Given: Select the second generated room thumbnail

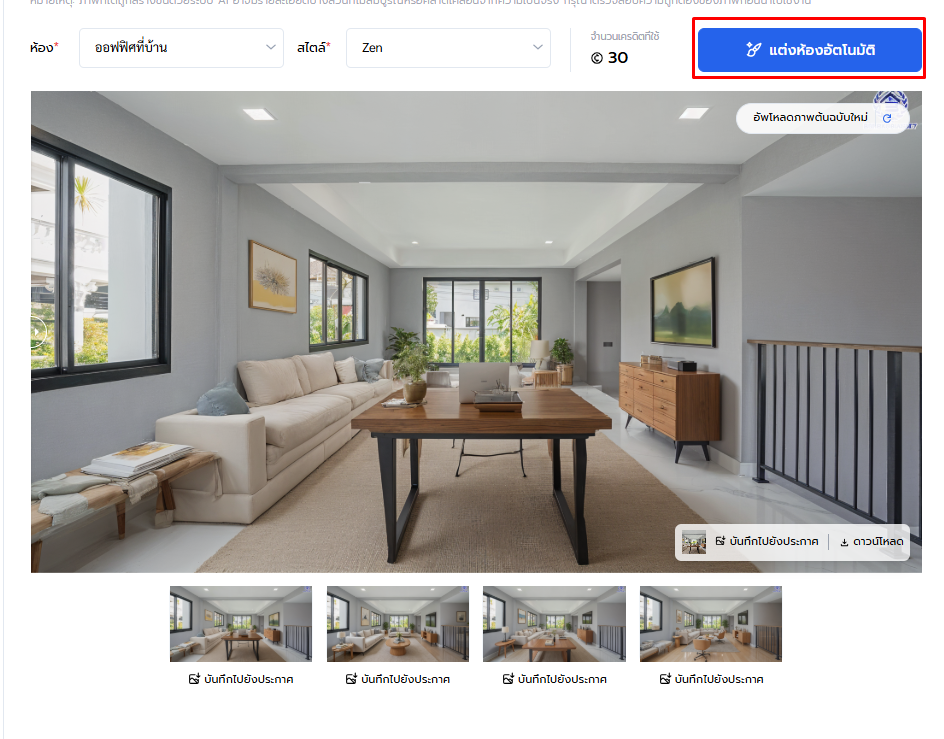Looking at the screenshot, I should [x=397, y=624].
